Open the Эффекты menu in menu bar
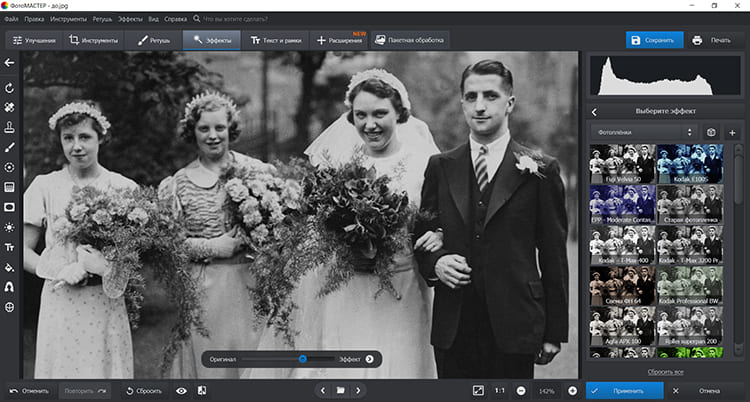This screenshot has width=750, height=402. [x=131, y=19]
